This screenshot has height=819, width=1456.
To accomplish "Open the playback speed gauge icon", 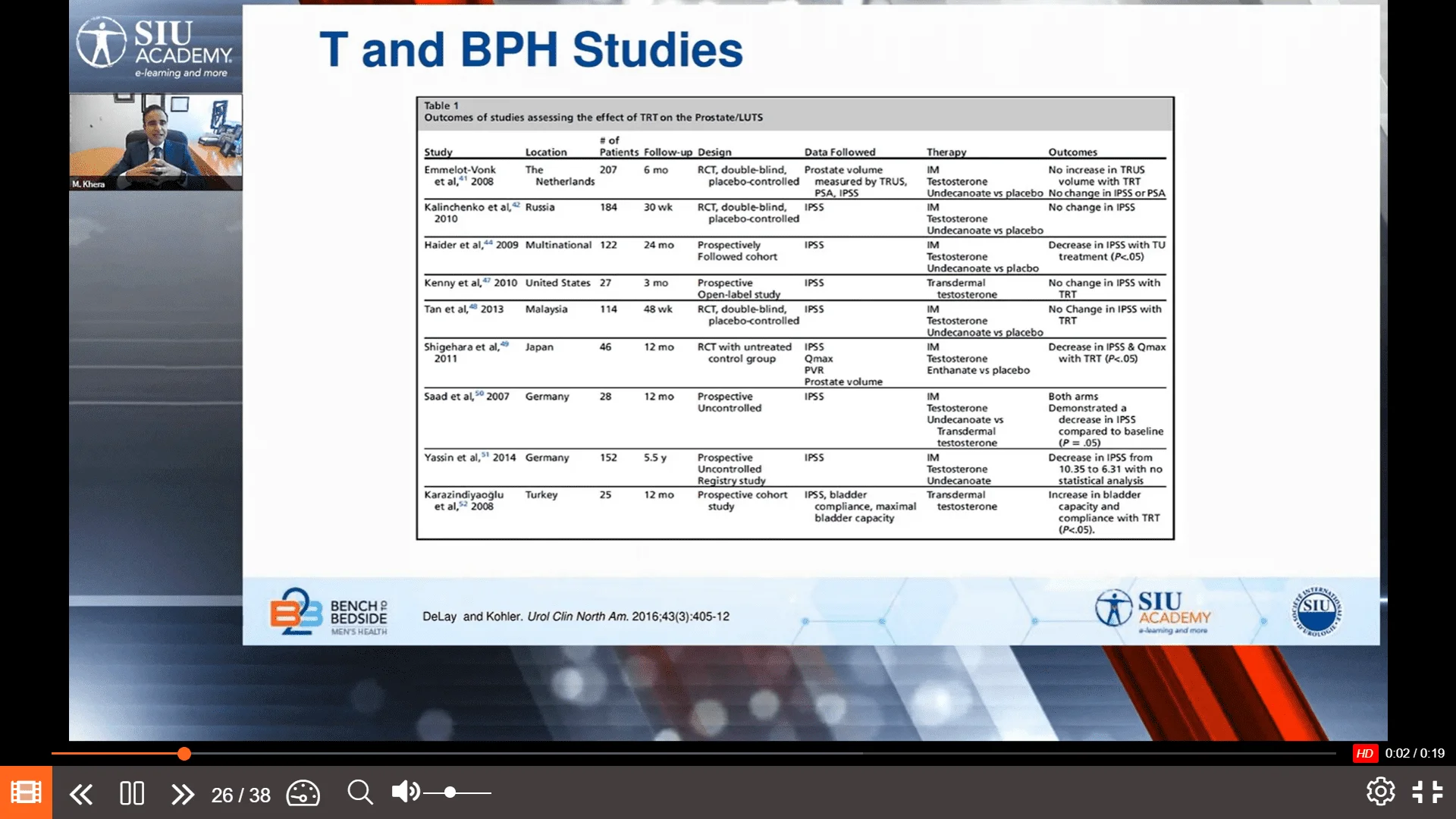I will (x=303, y=793).
